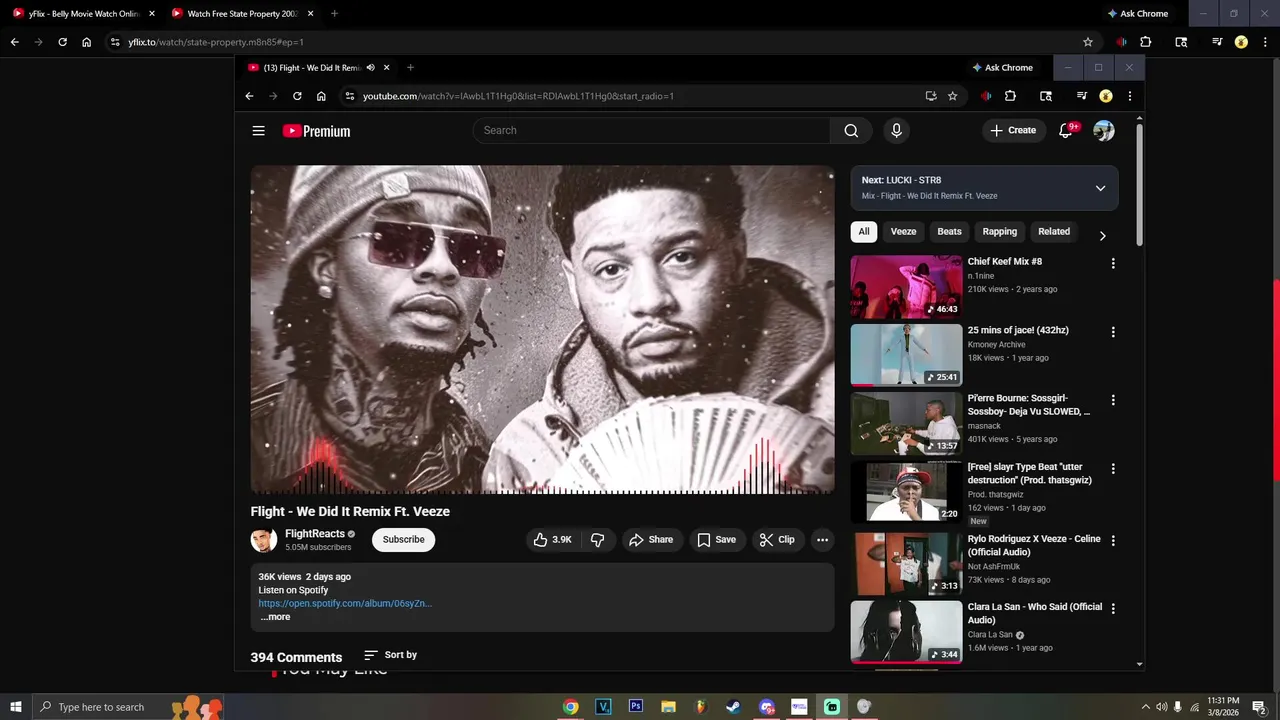Open the Clara La San - Who Said title

click(1034, 613)
